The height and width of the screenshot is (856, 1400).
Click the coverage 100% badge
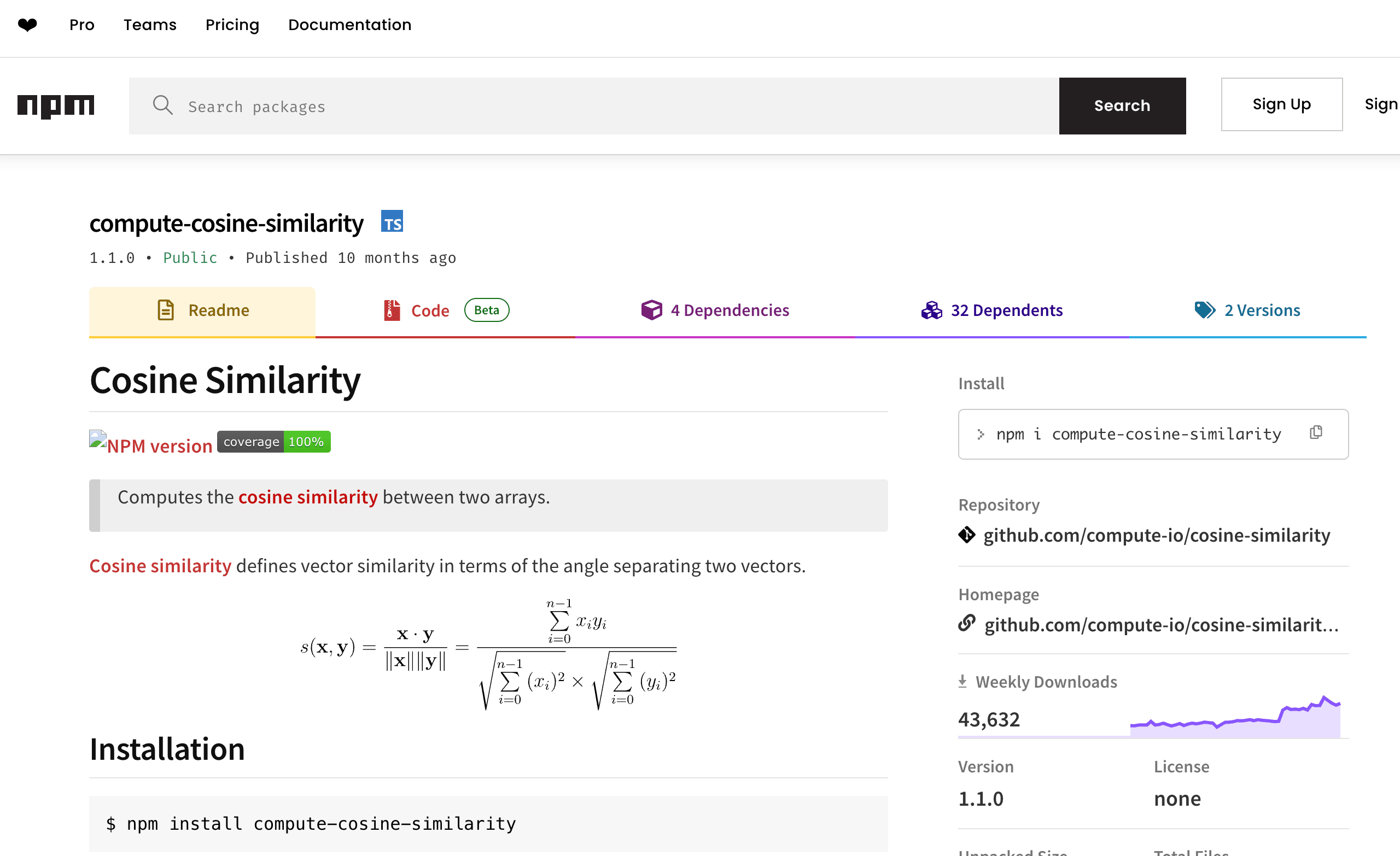273,442
